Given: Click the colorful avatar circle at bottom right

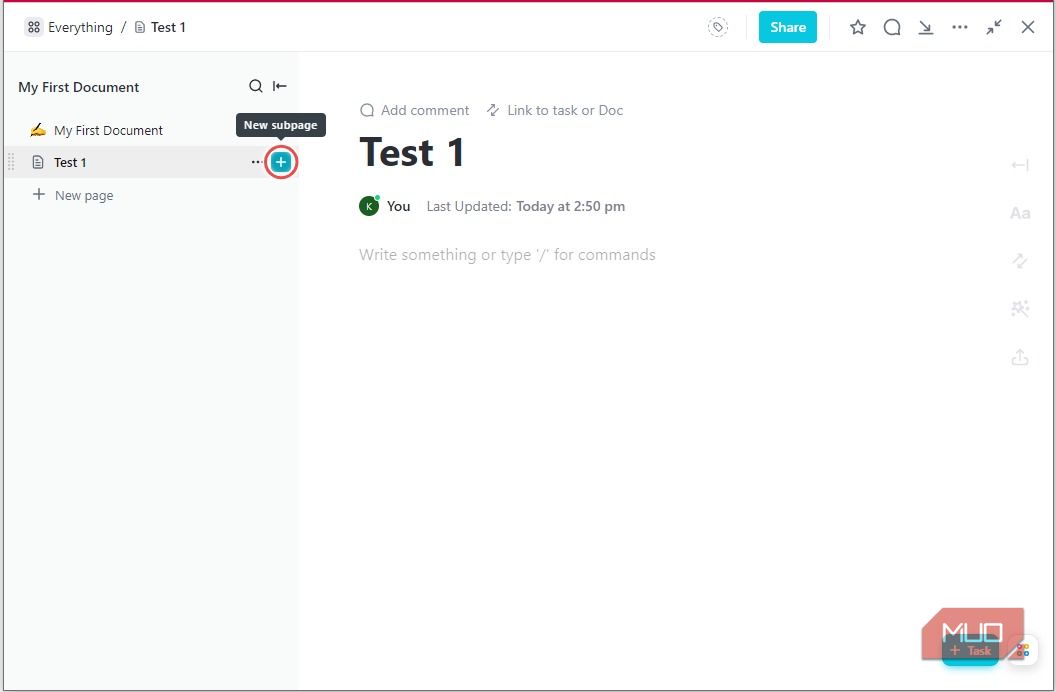Looking at the screenshot, I should (x=1021, y=650).
